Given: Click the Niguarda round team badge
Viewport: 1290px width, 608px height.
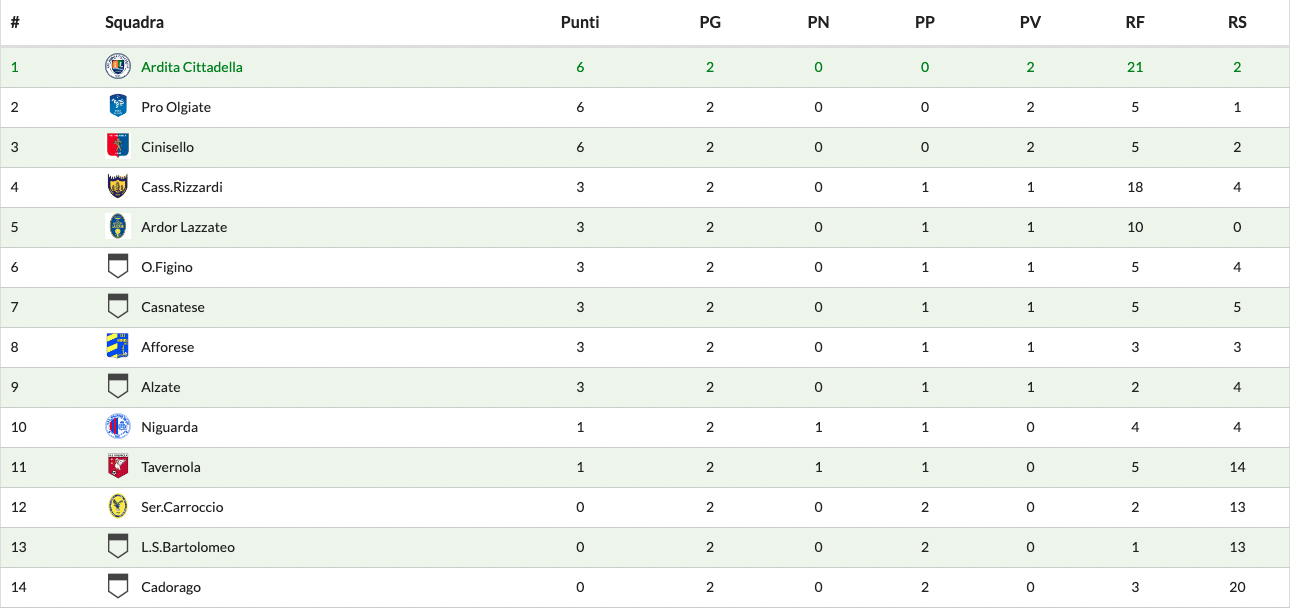Looking at the screenshot, I should click(x=118, y=427).
